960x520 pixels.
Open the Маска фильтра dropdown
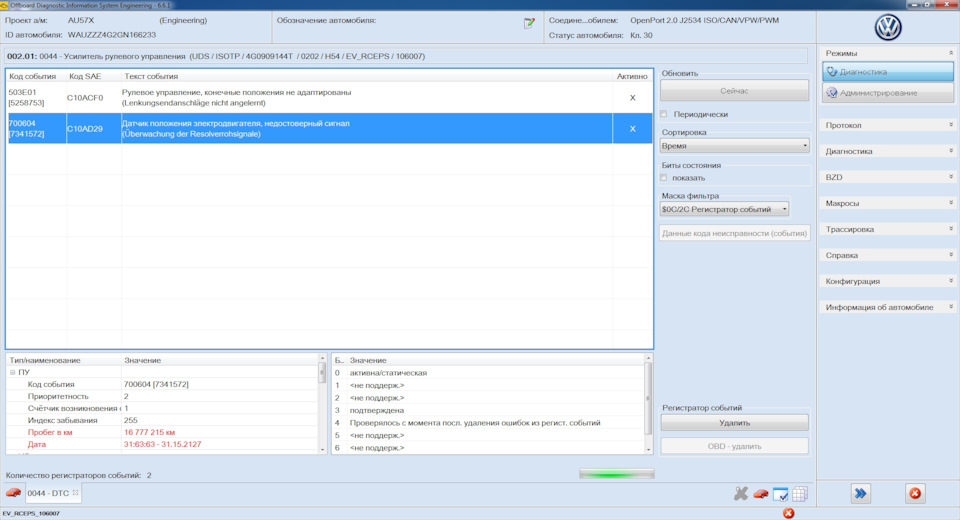point(724,209)
